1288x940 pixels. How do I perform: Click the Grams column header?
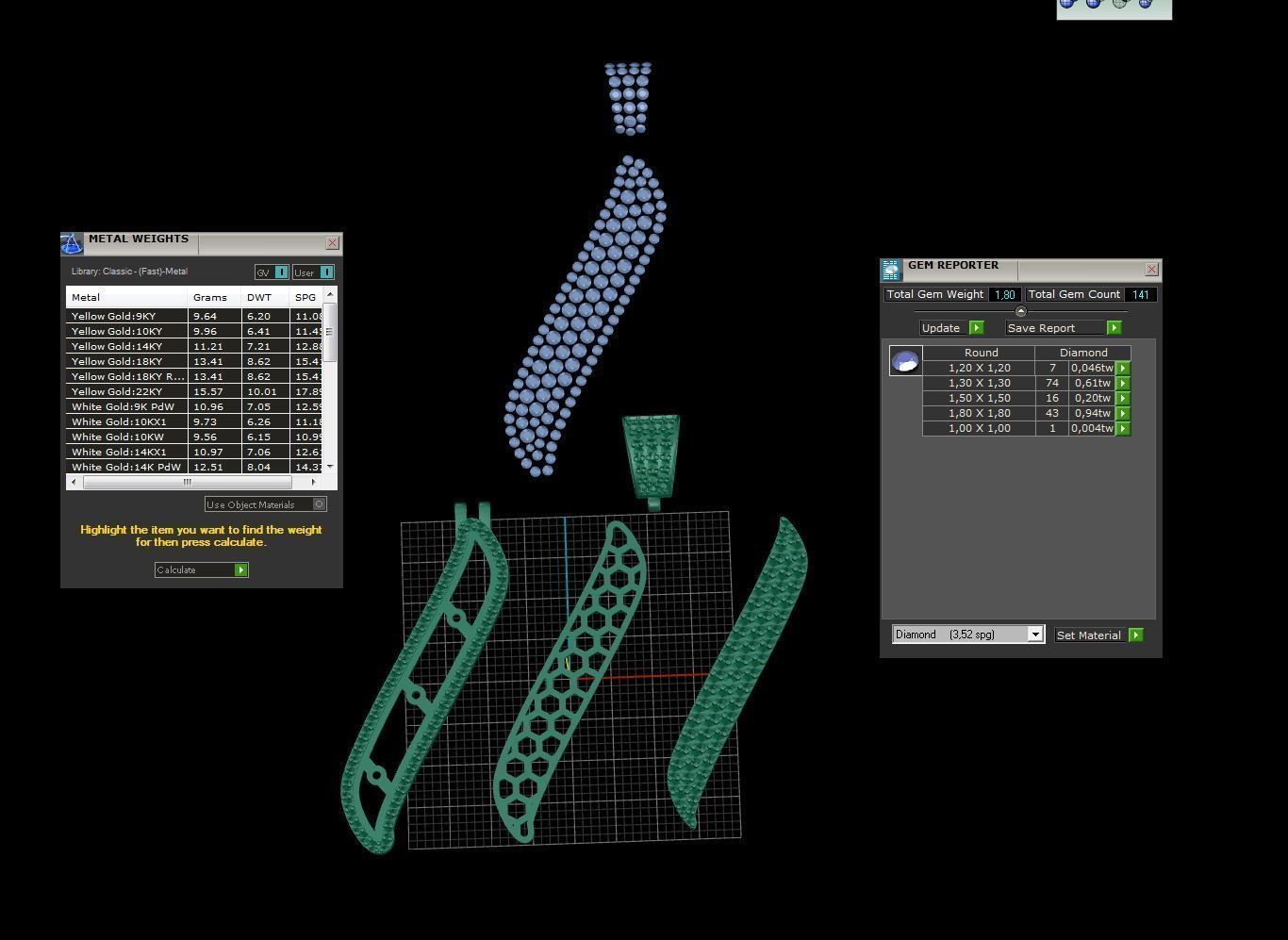pos(214,297)
